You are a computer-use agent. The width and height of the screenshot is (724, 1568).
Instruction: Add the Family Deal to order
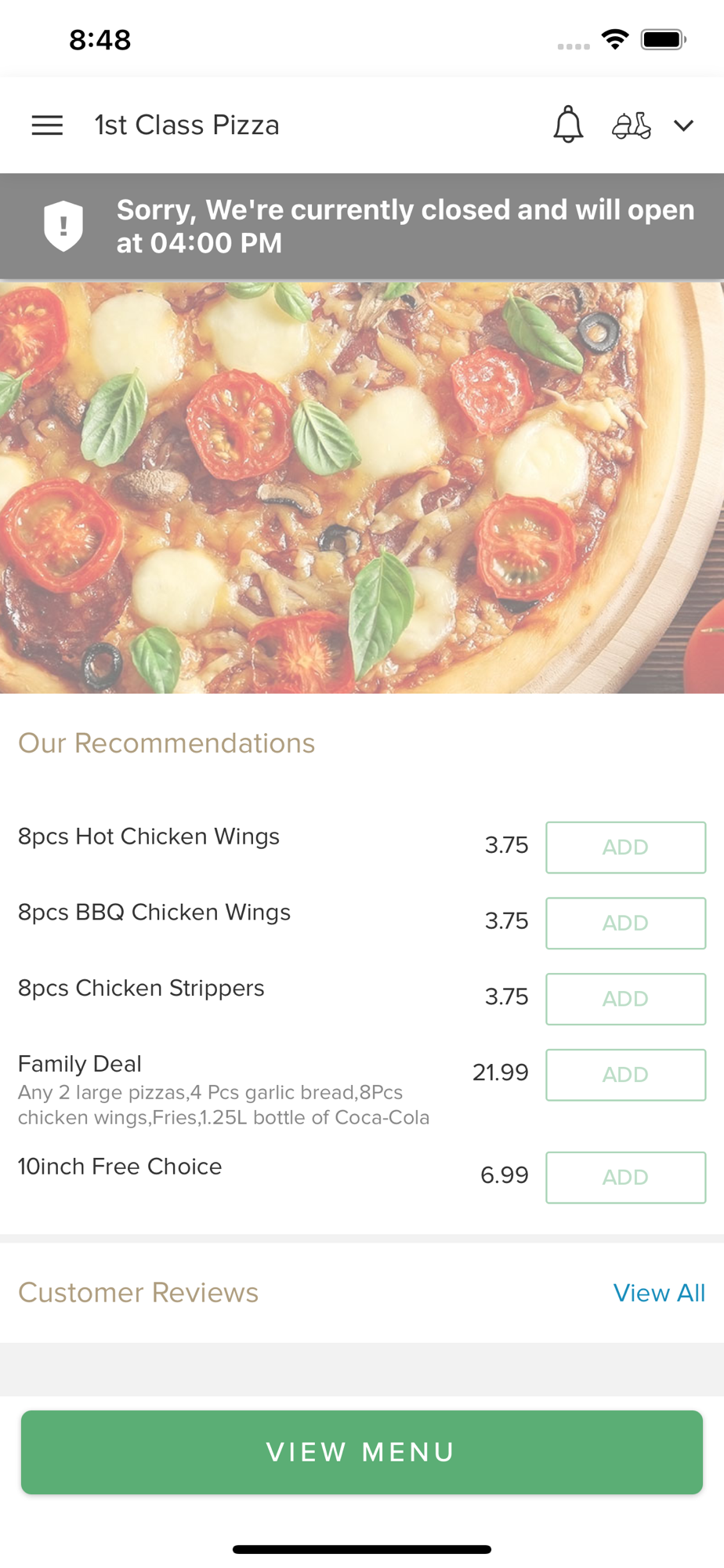coord(625,1074)
